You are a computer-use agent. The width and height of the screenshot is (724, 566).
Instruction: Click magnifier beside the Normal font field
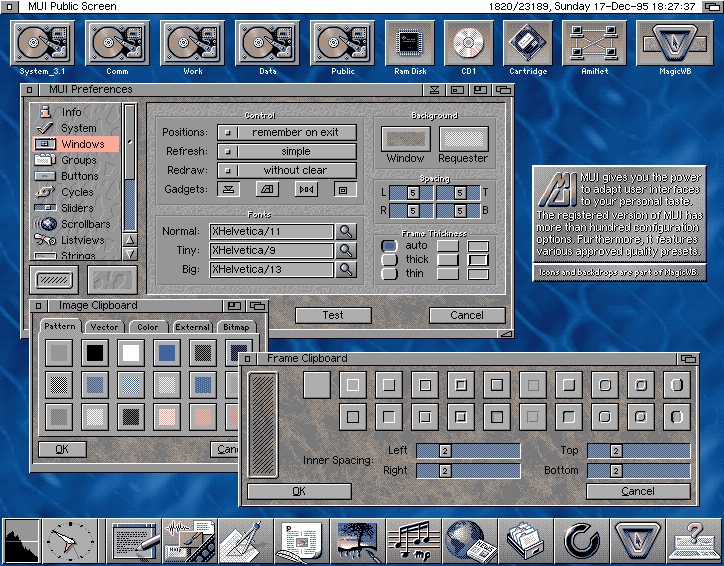346,232
